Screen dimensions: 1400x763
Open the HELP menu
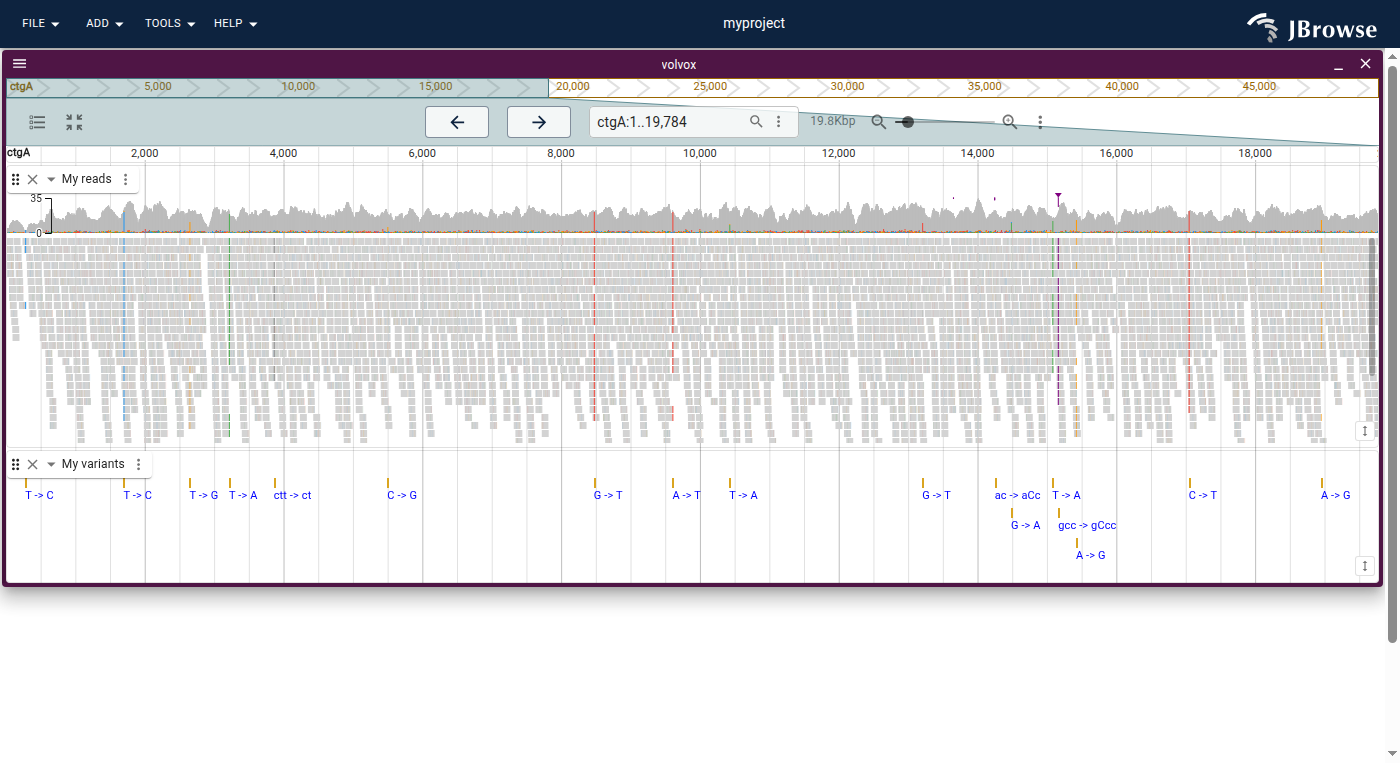pyautogui.click(x=235, y=23)
